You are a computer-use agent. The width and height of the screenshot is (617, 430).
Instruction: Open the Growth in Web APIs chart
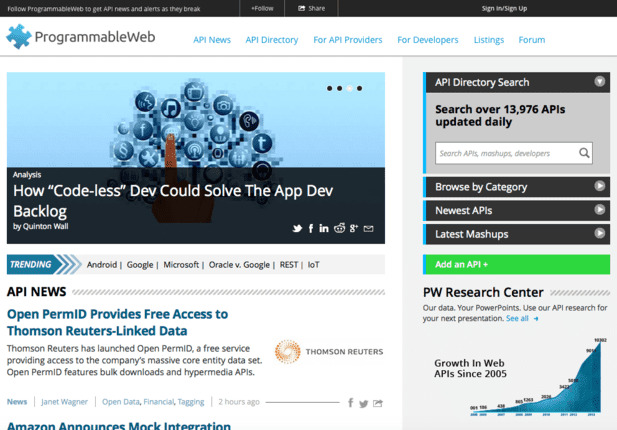tap(516, 380)
